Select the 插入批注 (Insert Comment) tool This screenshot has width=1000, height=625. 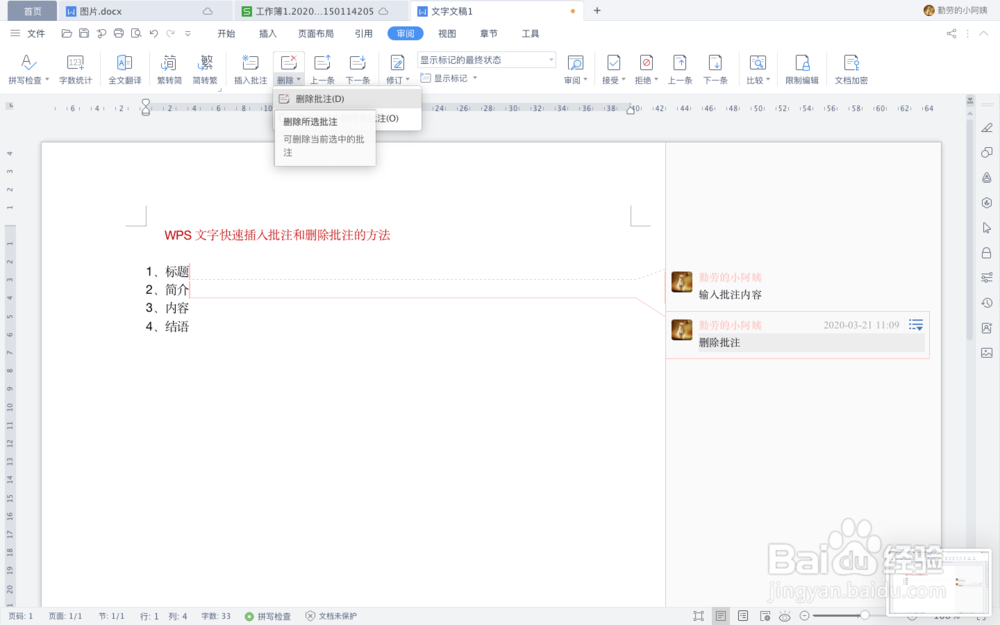pos(249,66)
